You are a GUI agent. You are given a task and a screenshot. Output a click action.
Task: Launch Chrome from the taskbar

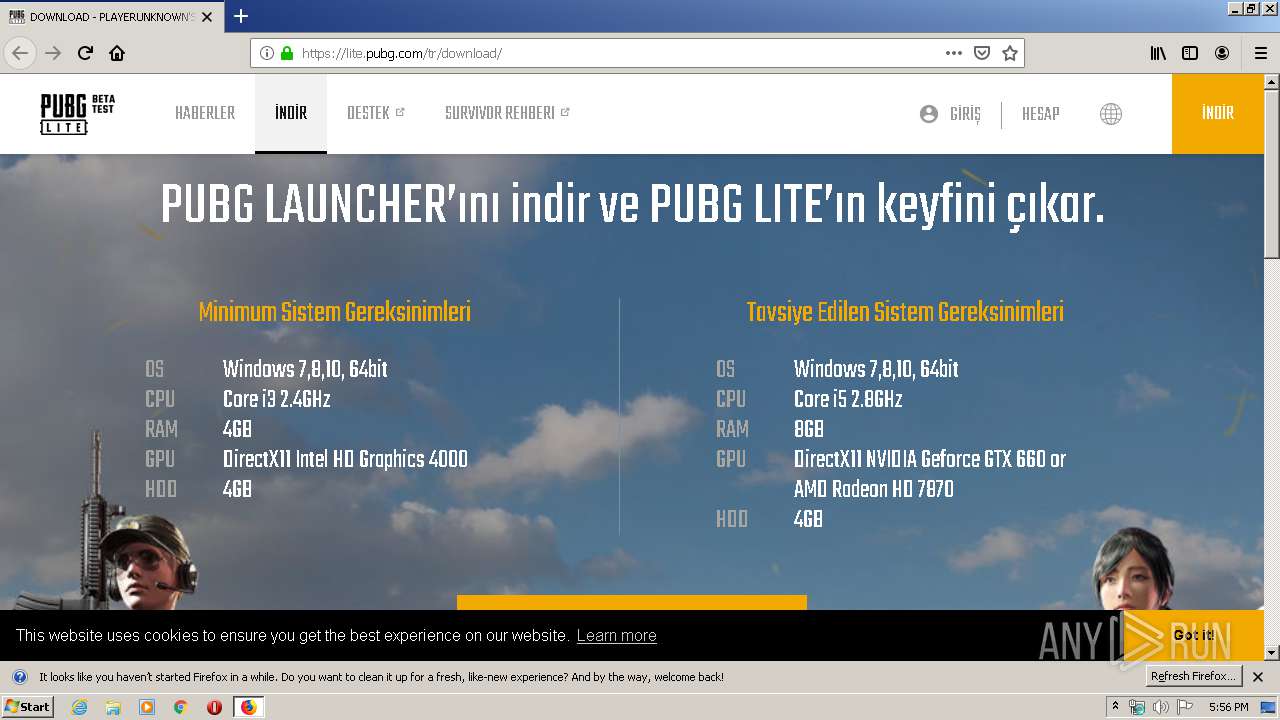(180, 707)
